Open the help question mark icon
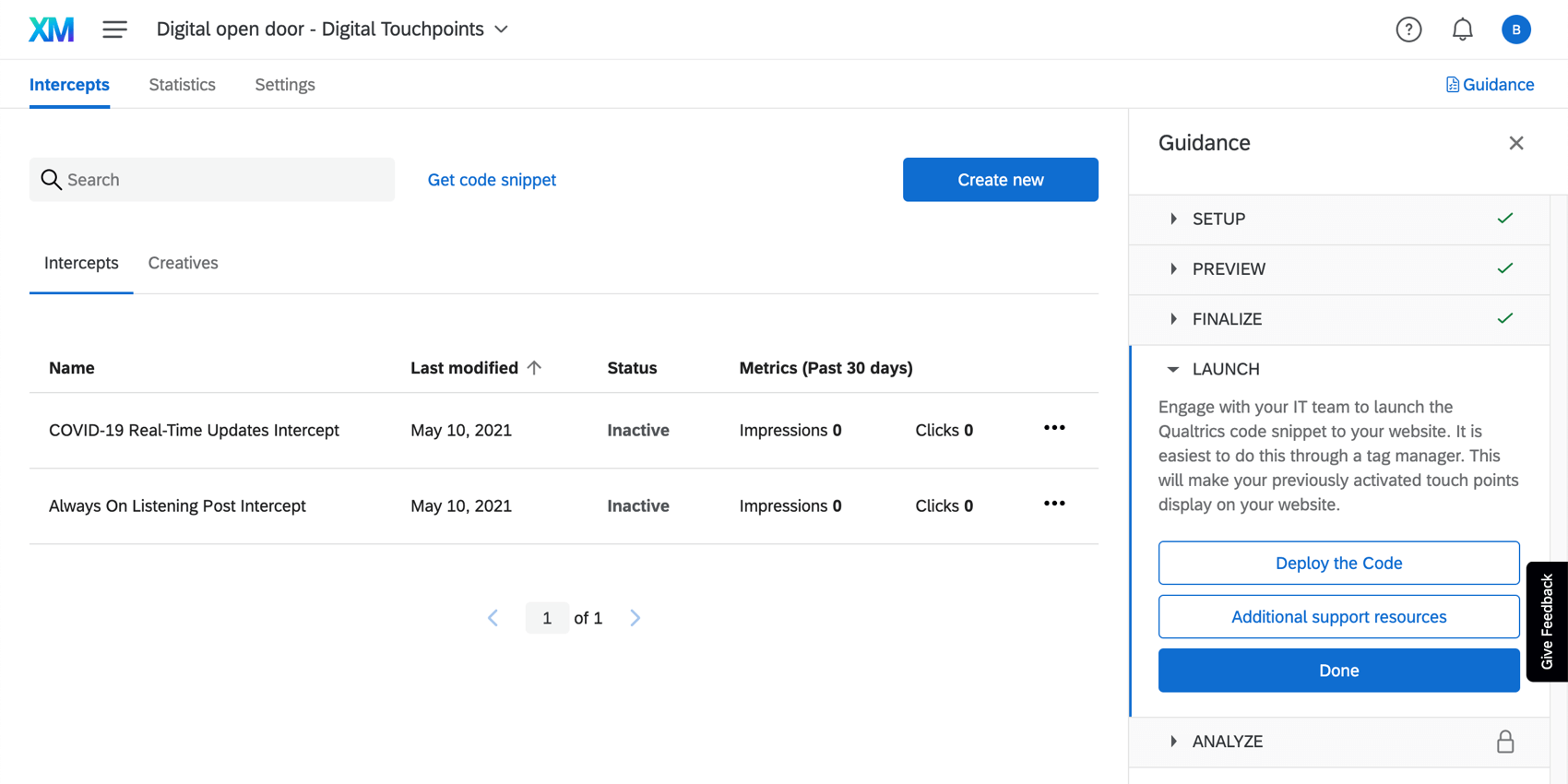 click(x=1408, y=30)
